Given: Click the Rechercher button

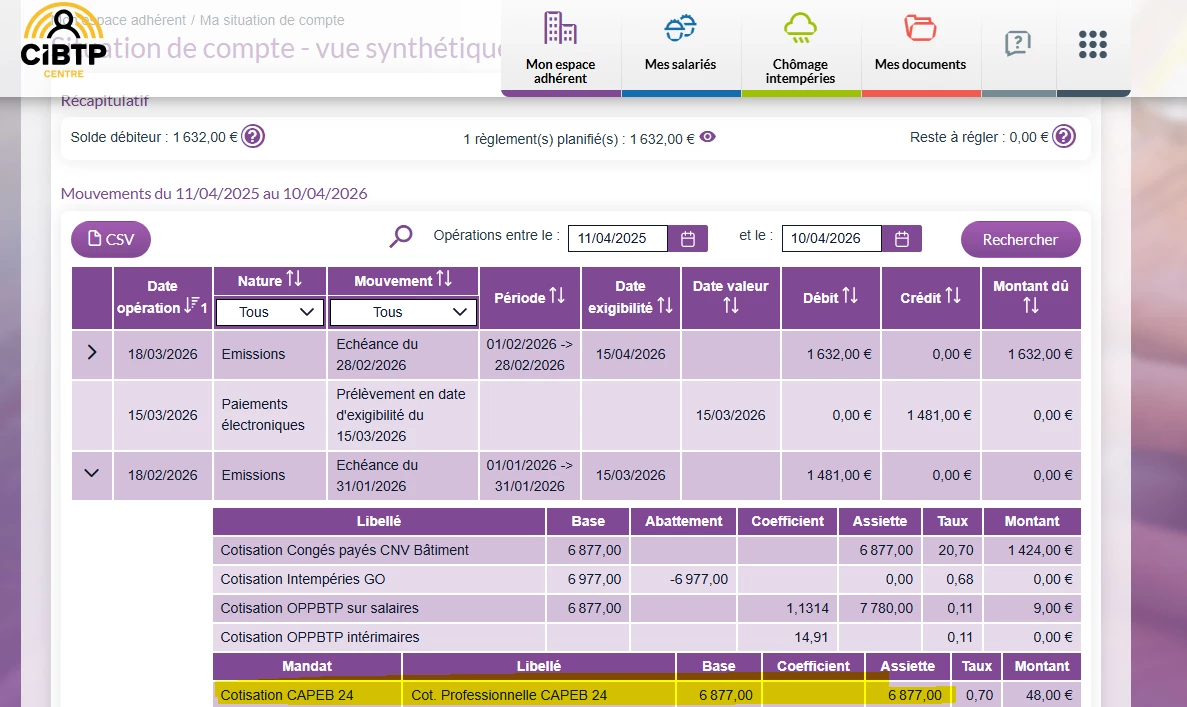Looking at the screenshot, I should pyautogui.click(x=1020, y=239).
